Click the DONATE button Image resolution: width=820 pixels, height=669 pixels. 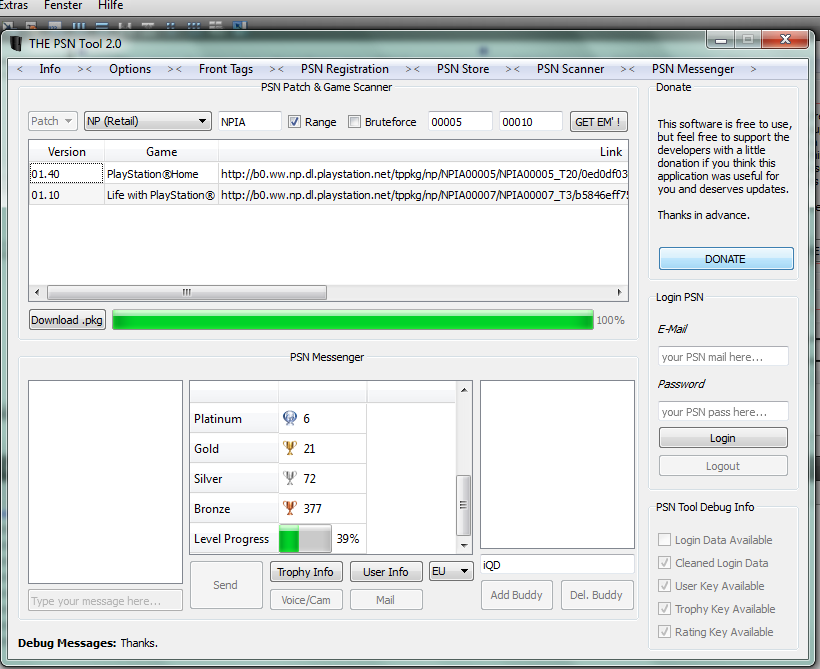(725, 259)
